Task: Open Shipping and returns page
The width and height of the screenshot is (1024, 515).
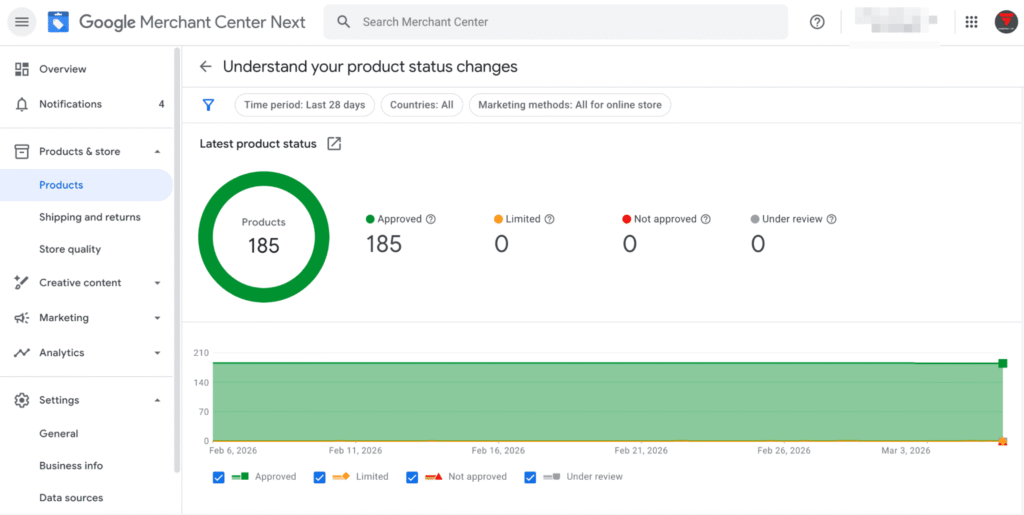Action: pos(90,217)
